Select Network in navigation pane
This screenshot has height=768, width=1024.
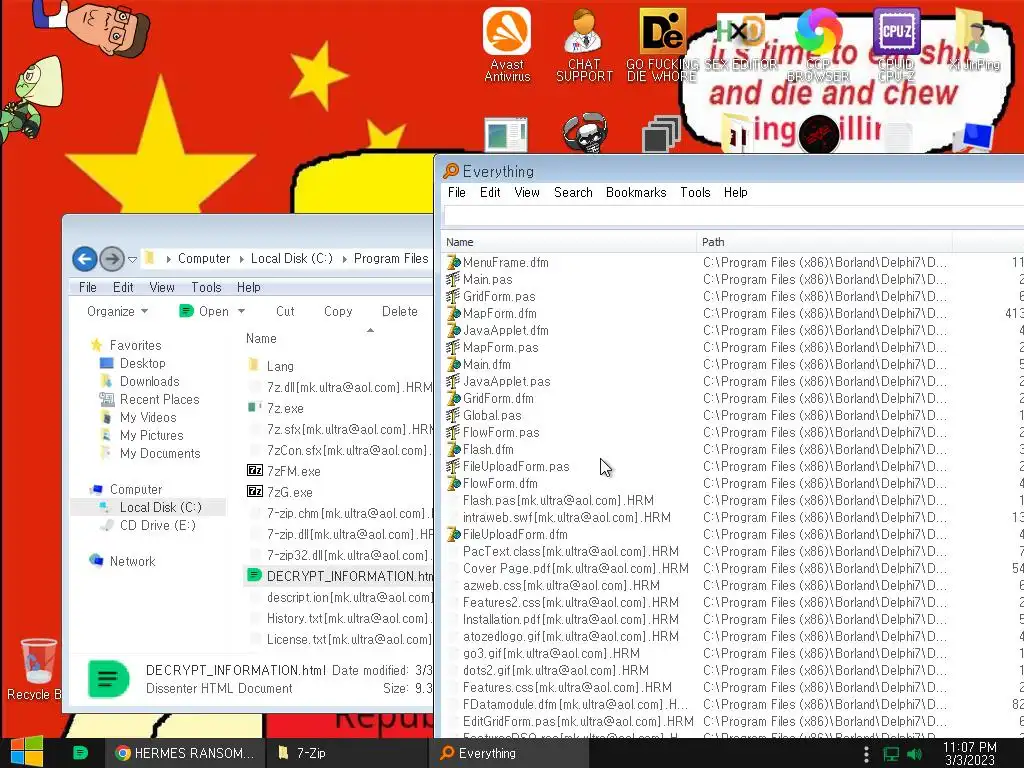coord(133,561)
